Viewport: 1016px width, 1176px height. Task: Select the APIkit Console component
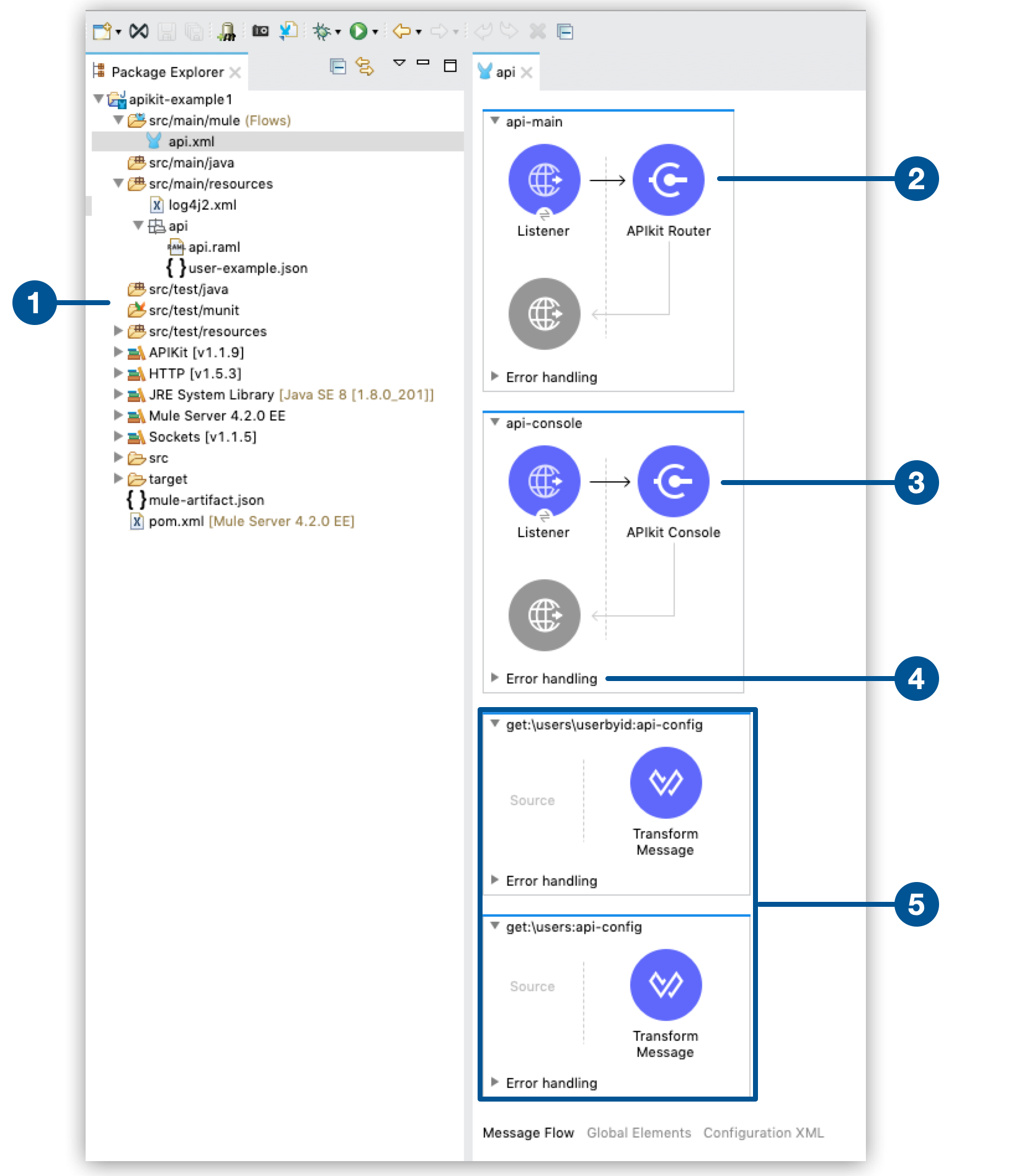tap(673, 481)
